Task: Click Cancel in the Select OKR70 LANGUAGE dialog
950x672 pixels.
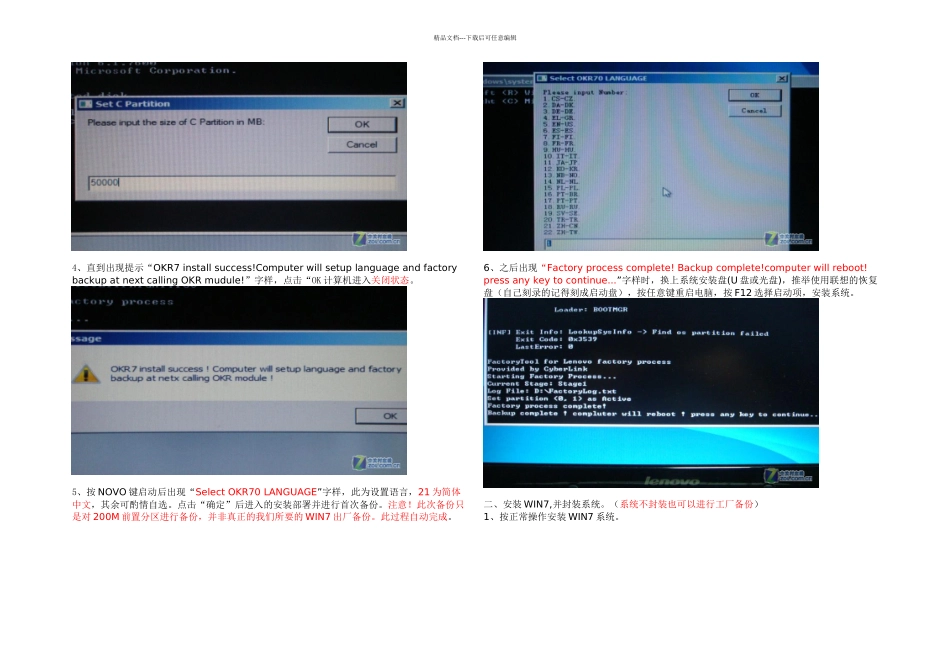Action: [754, 111]
